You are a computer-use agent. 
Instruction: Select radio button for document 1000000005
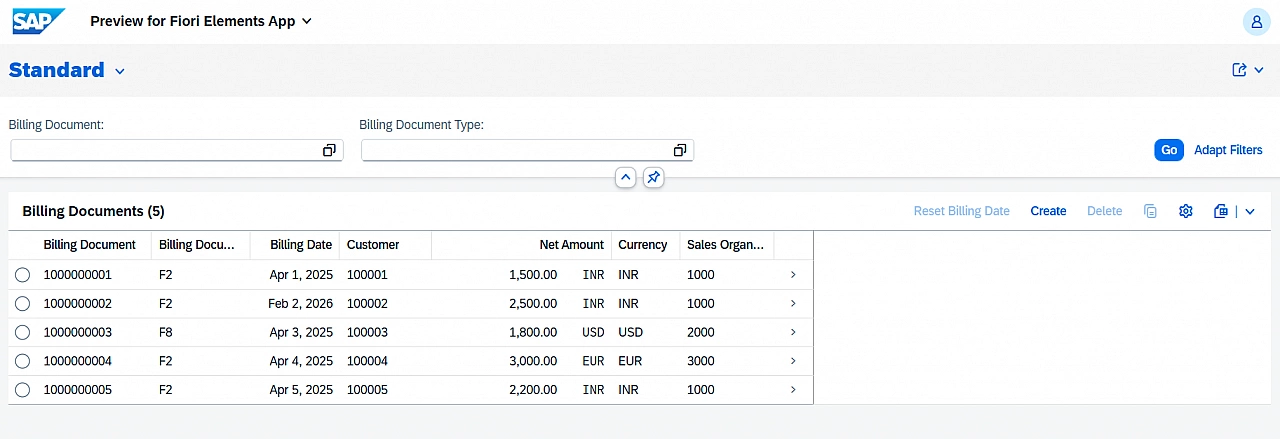click(23, 390)
